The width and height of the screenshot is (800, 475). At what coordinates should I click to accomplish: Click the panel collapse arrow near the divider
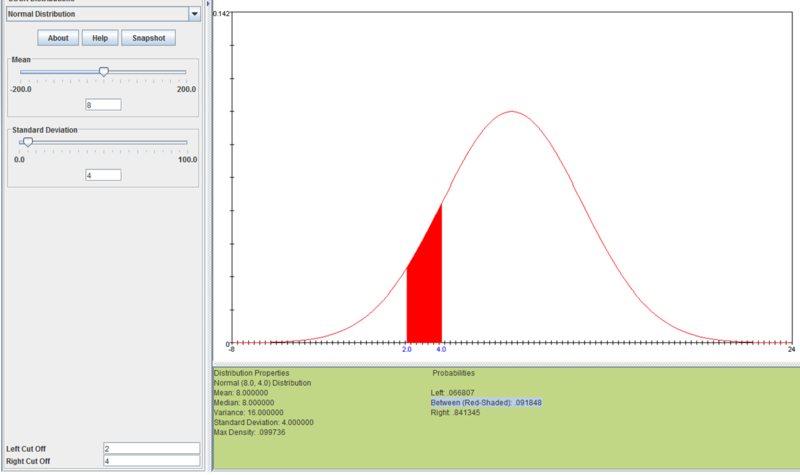pyautogui.click(x=208, y=4)
